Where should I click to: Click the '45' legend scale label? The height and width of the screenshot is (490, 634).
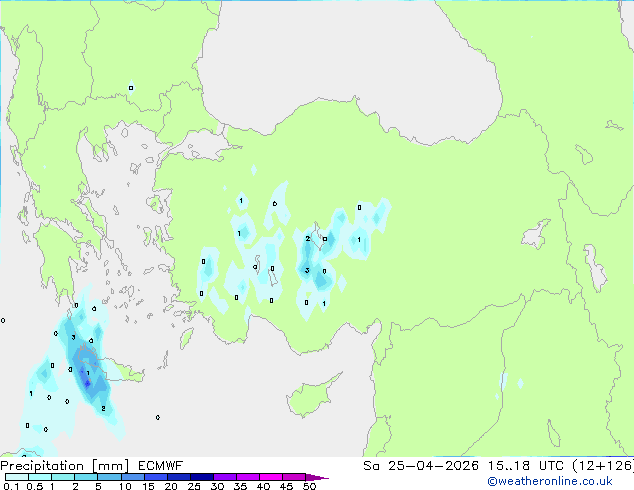[x=287, y=486]
